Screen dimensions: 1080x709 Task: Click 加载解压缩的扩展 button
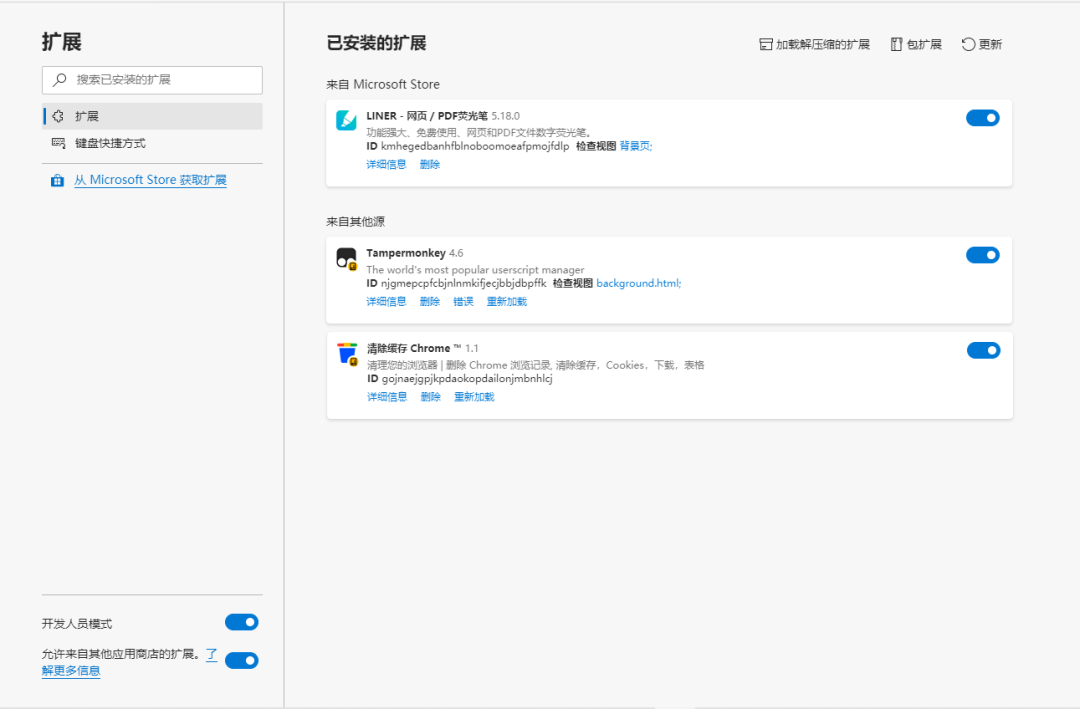814,45
